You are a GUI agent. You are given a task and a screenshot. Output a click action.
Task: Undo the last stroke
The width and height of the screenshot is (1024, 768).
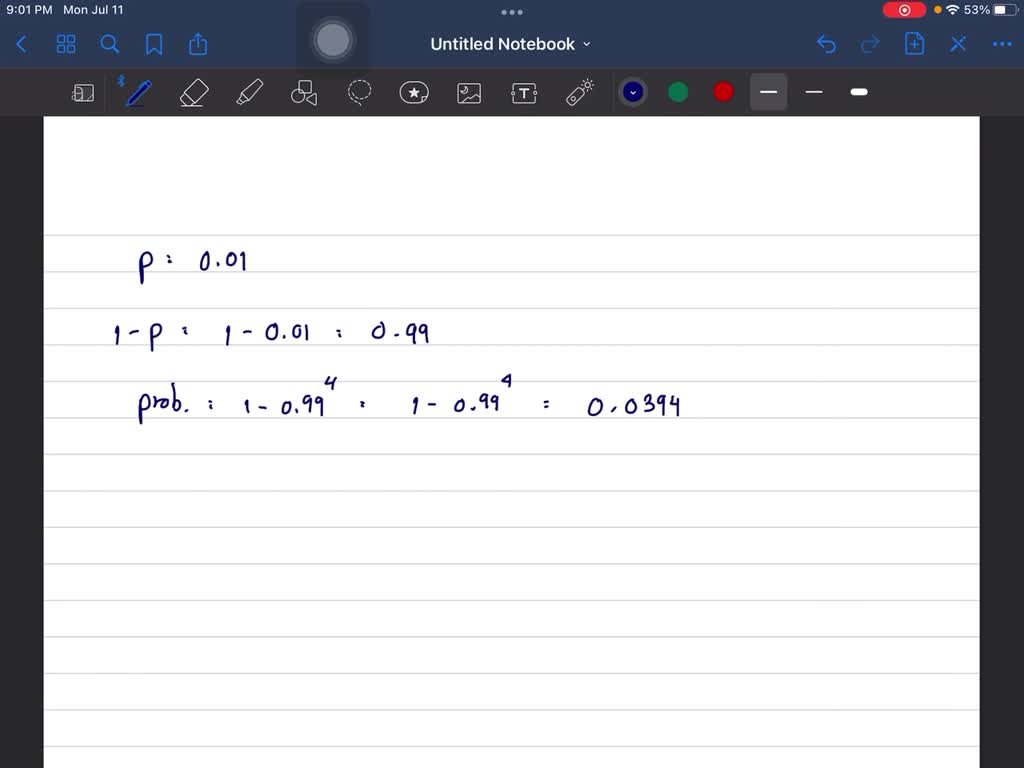tap(826, 44)
